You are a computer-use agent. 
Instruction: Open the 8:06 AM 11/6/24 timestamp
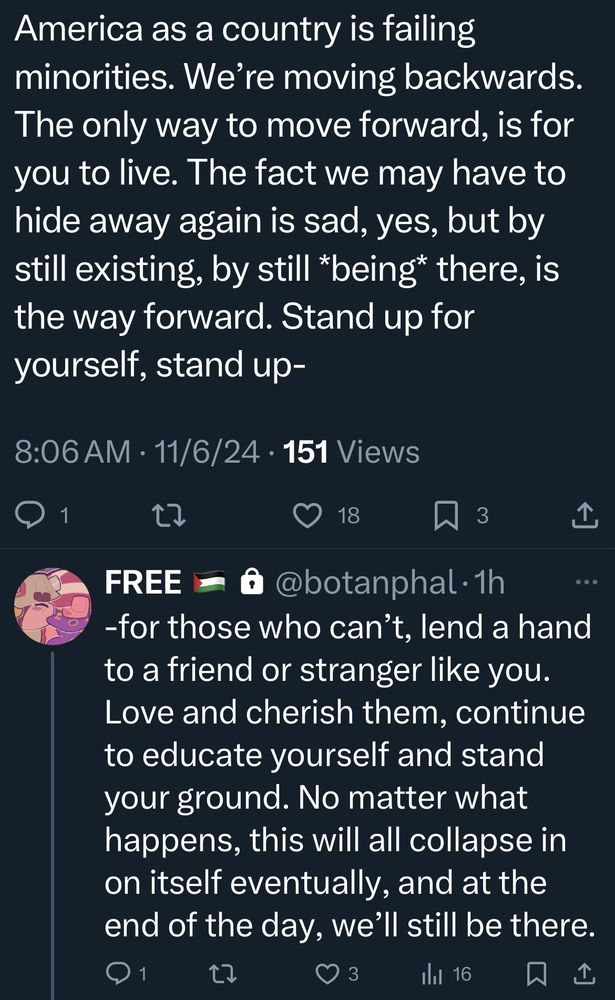[137, 452]
